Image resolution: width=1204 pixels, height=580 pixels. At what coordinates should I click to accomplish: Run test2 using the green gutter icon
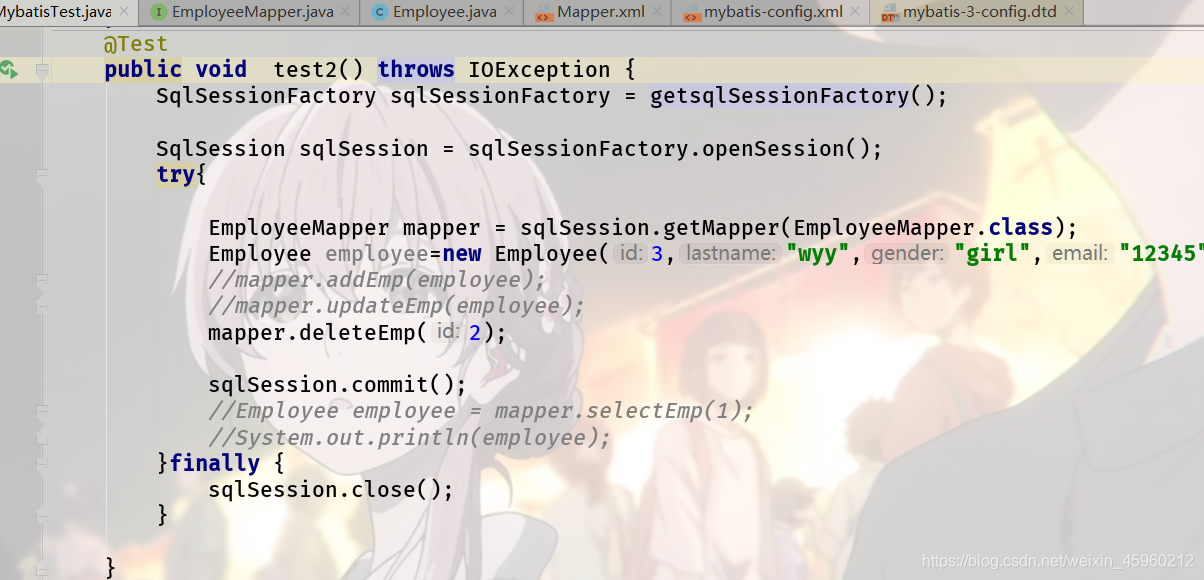[x=8, y=70]
